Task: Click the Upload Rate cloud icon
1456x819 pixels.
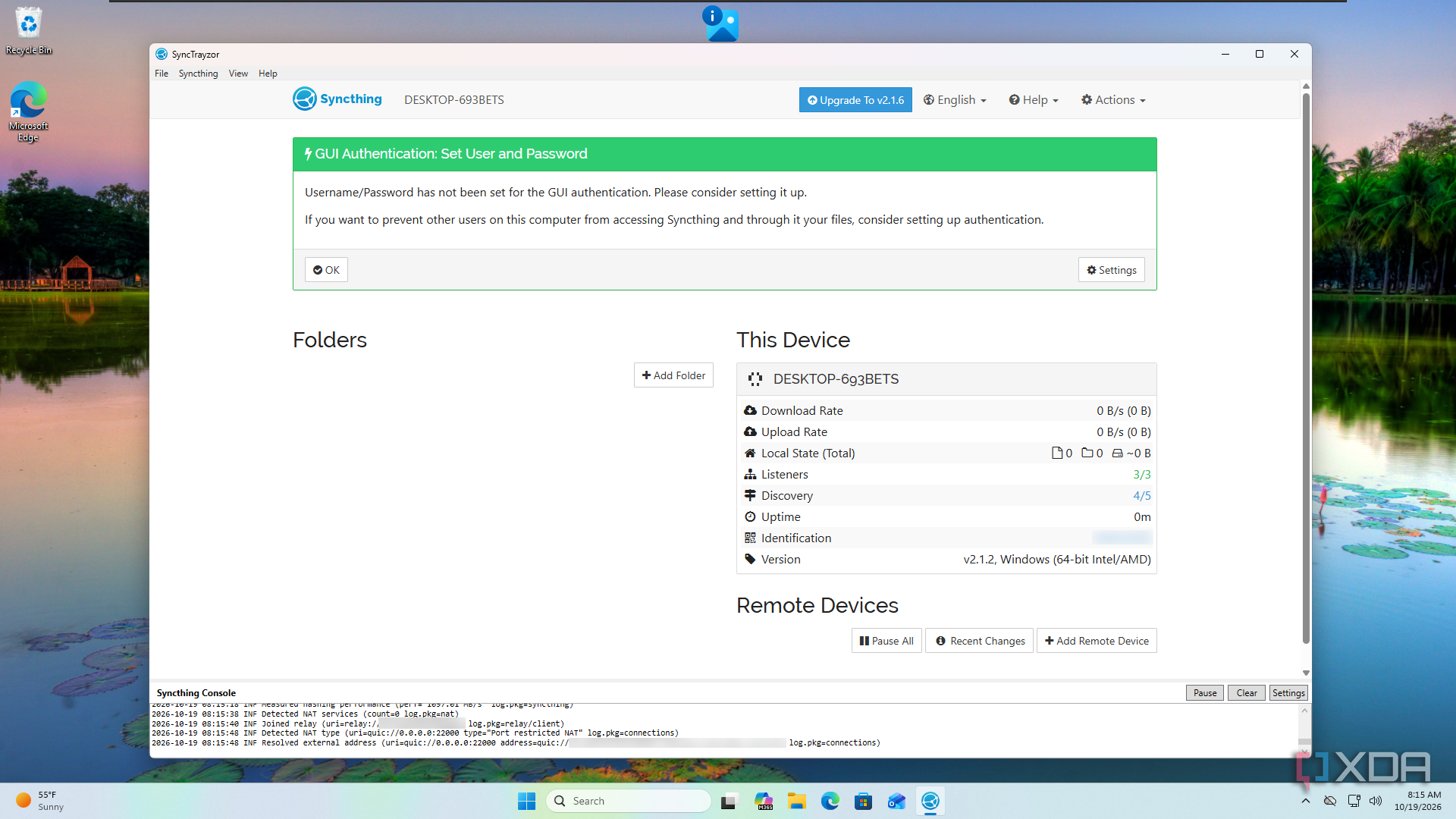Action: click(750, 431)
